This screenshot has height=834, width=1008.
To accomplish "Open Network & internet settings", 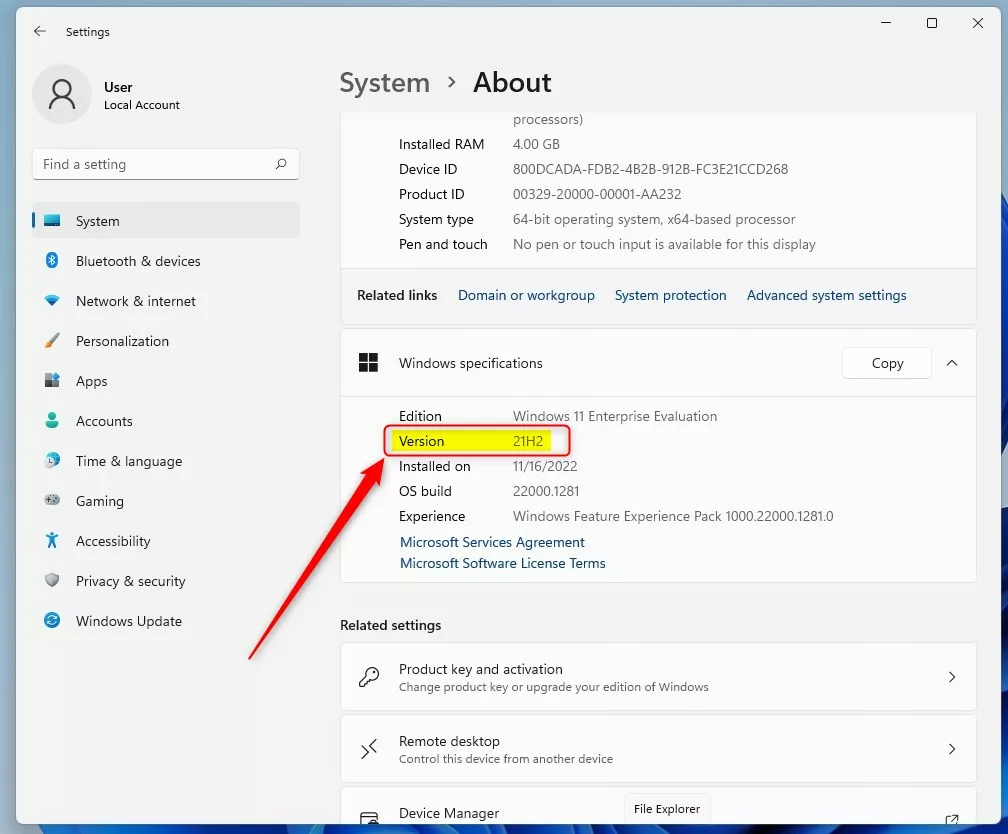I will coord(135,301).
